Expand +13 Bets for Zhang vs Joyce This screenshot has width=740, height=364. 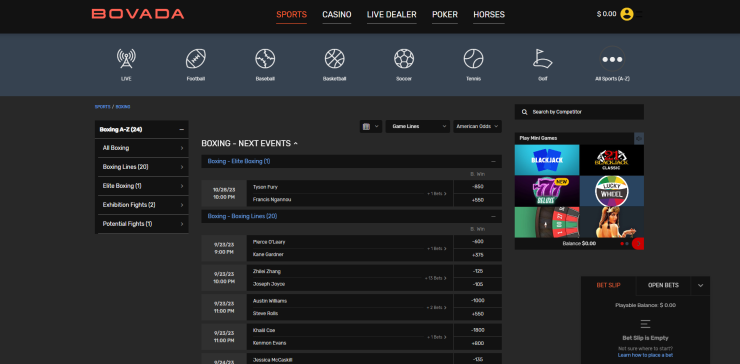[x=437, y=278]
